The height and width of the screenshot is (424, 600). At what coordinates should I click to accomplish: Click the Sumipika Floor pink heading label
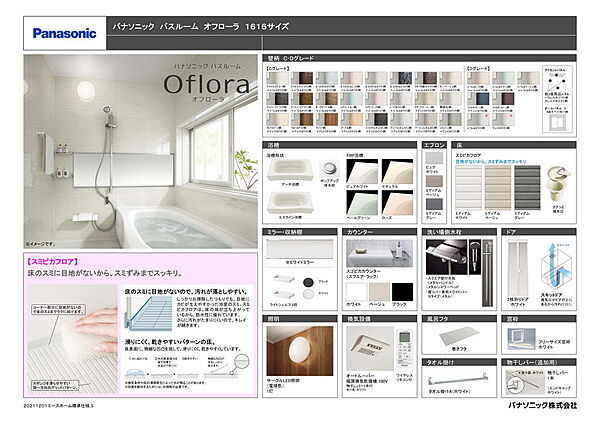61,258
